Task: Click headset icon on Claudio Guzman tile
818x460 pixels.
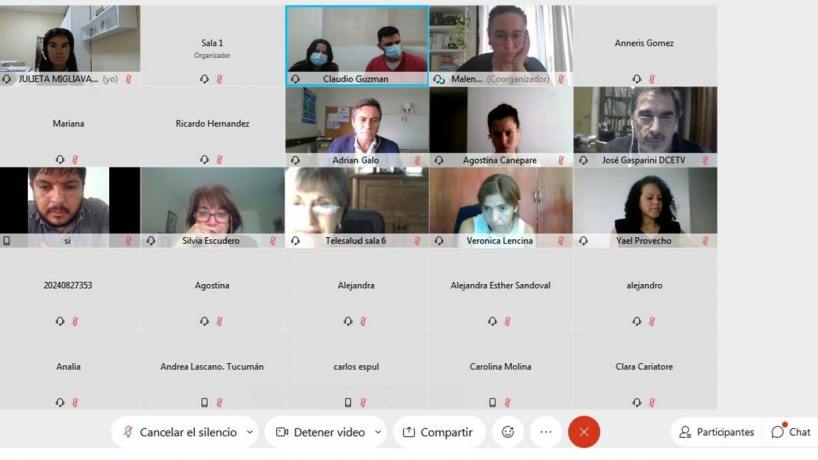Action: [295, 79]
